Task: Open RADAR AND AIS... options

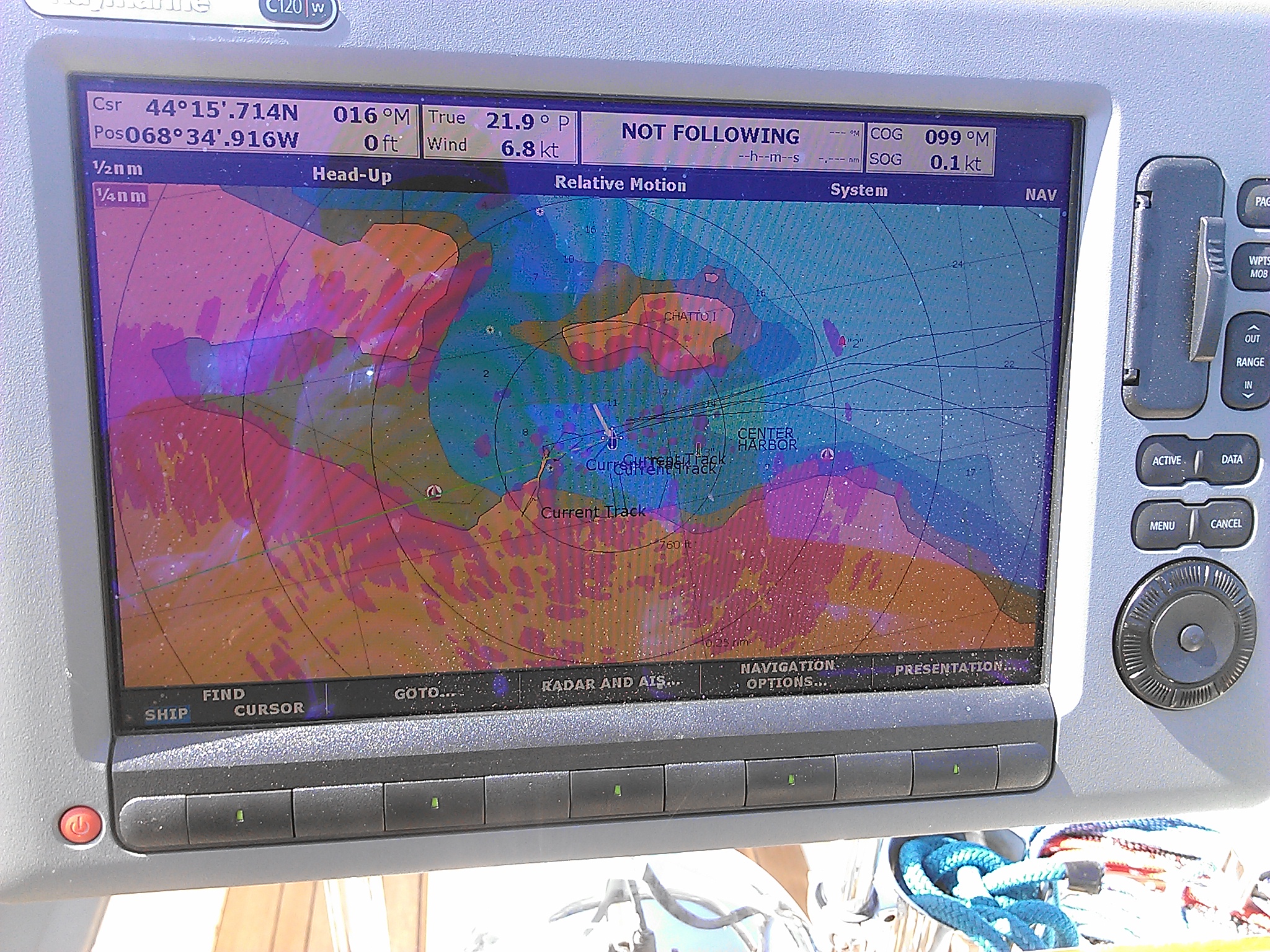Action: (x=611, y=683)
